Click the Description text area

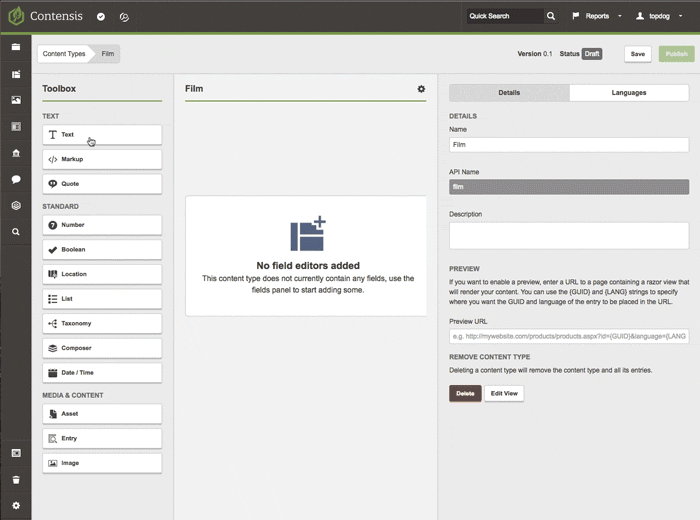(569, 235)
